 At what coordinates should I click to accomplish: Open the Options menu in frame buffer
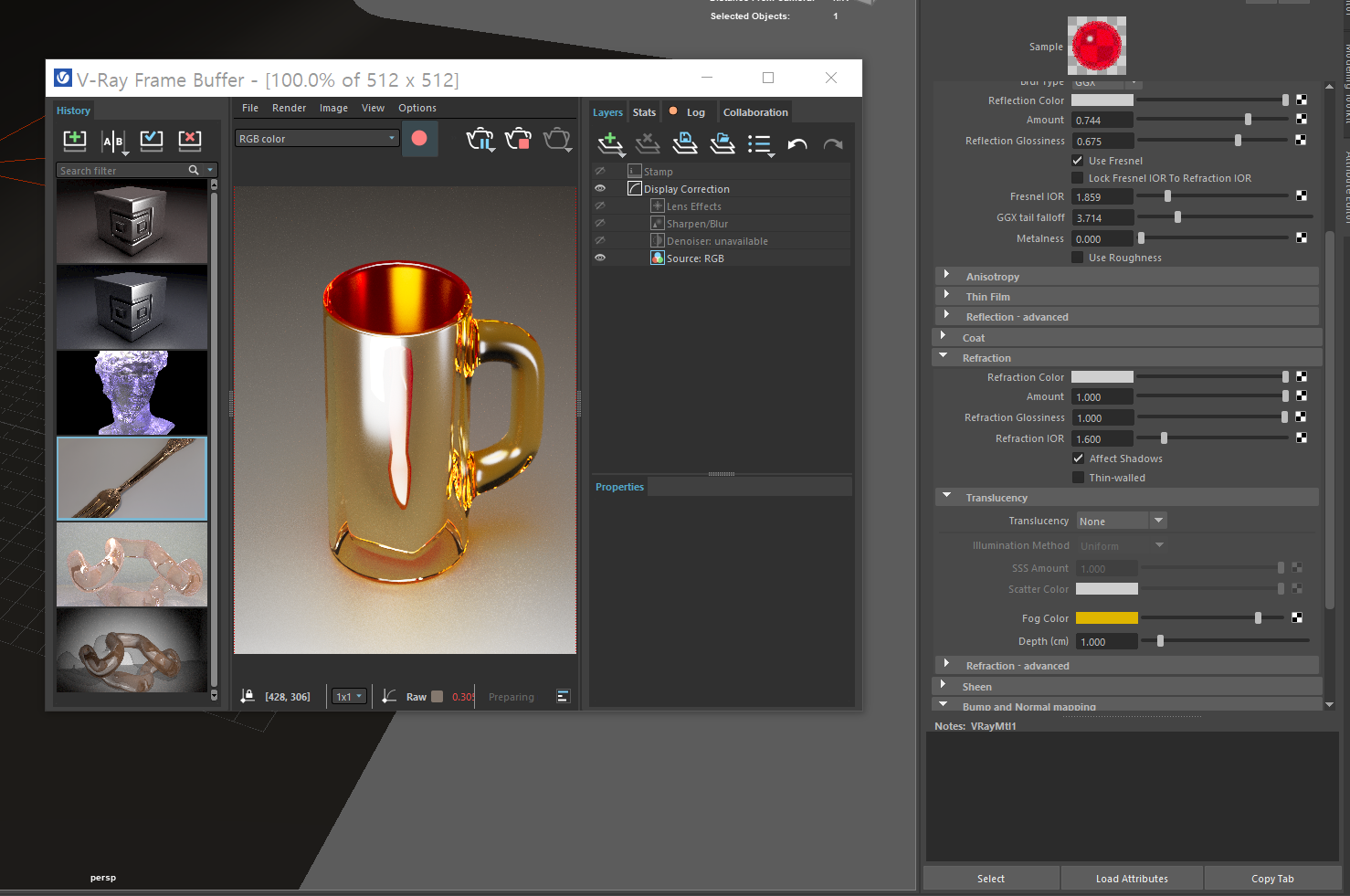pyautogui.click(x=417, y=108)
